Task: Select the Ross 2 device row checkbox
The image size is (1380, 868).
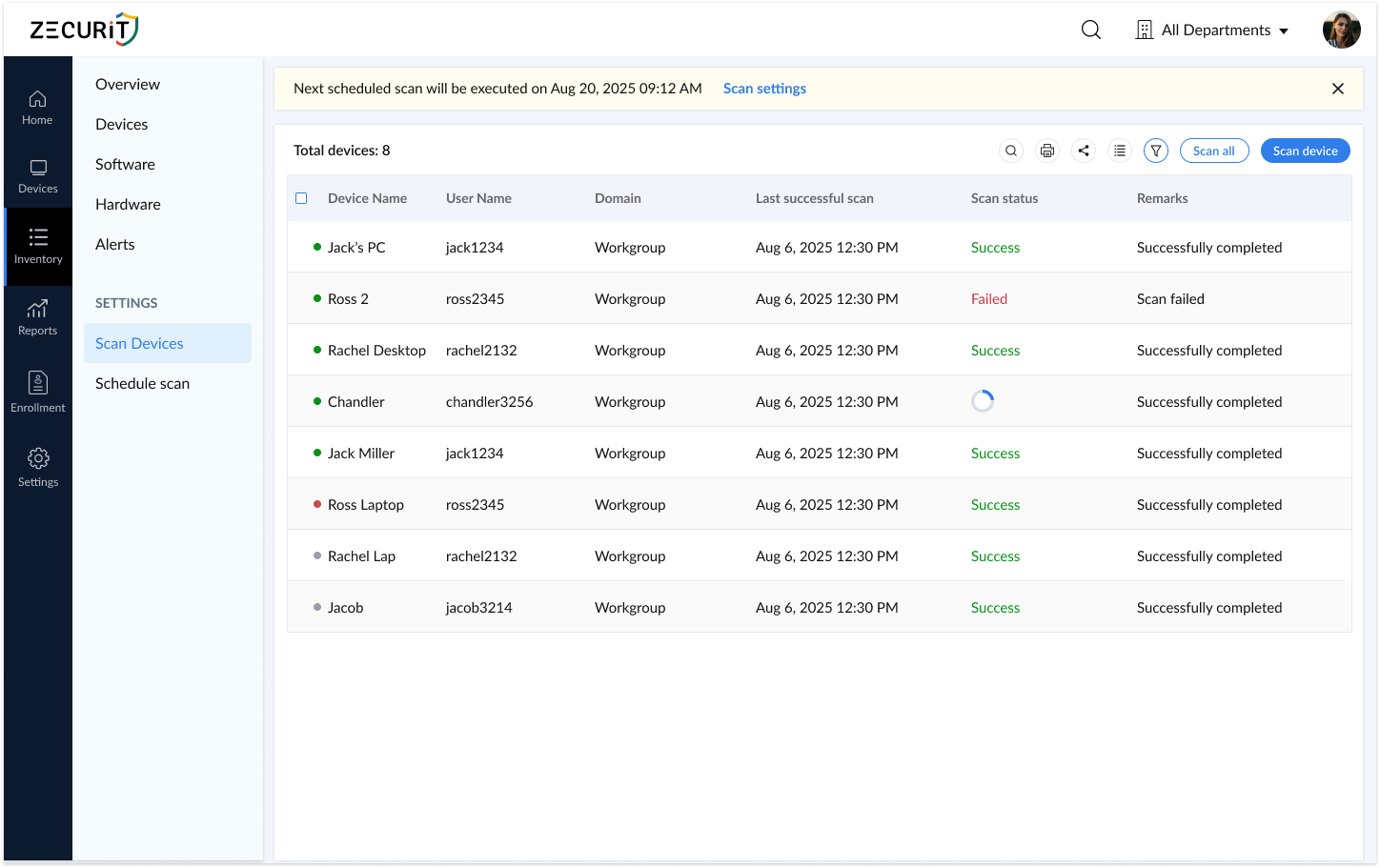Action: (x=301, y=298)
